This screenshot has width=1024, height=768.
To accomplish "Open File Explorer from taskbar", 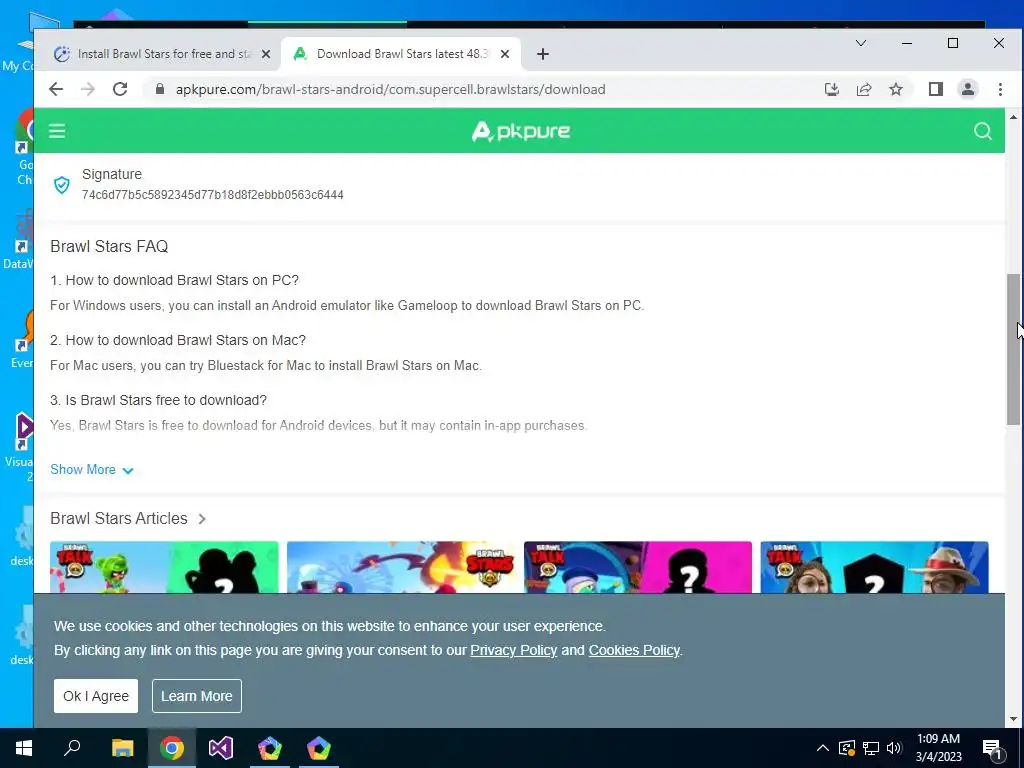I will tap(122, 748).
